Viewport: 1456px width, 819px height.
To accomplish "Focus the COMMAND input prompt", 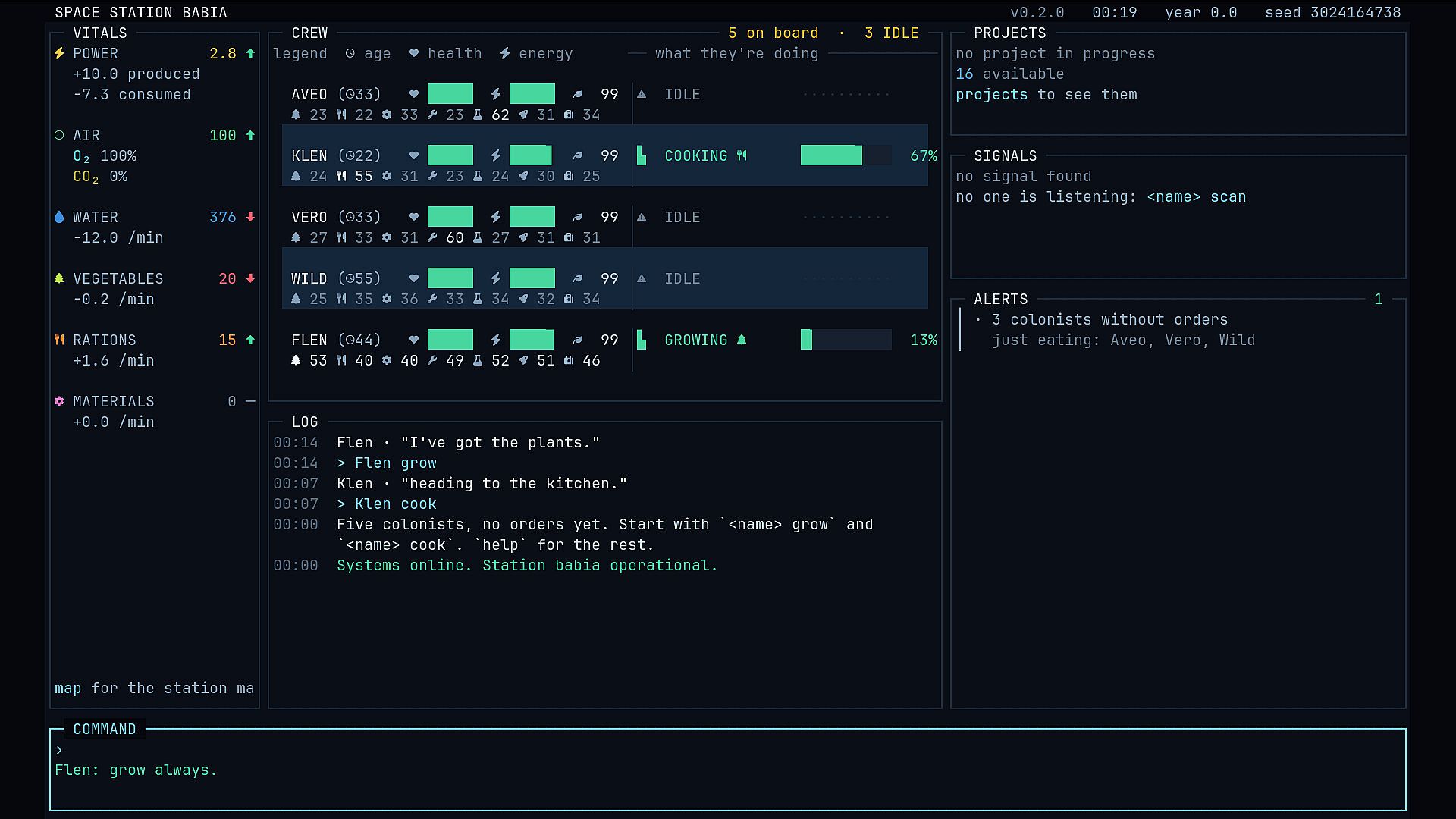I will pos(728,751).
